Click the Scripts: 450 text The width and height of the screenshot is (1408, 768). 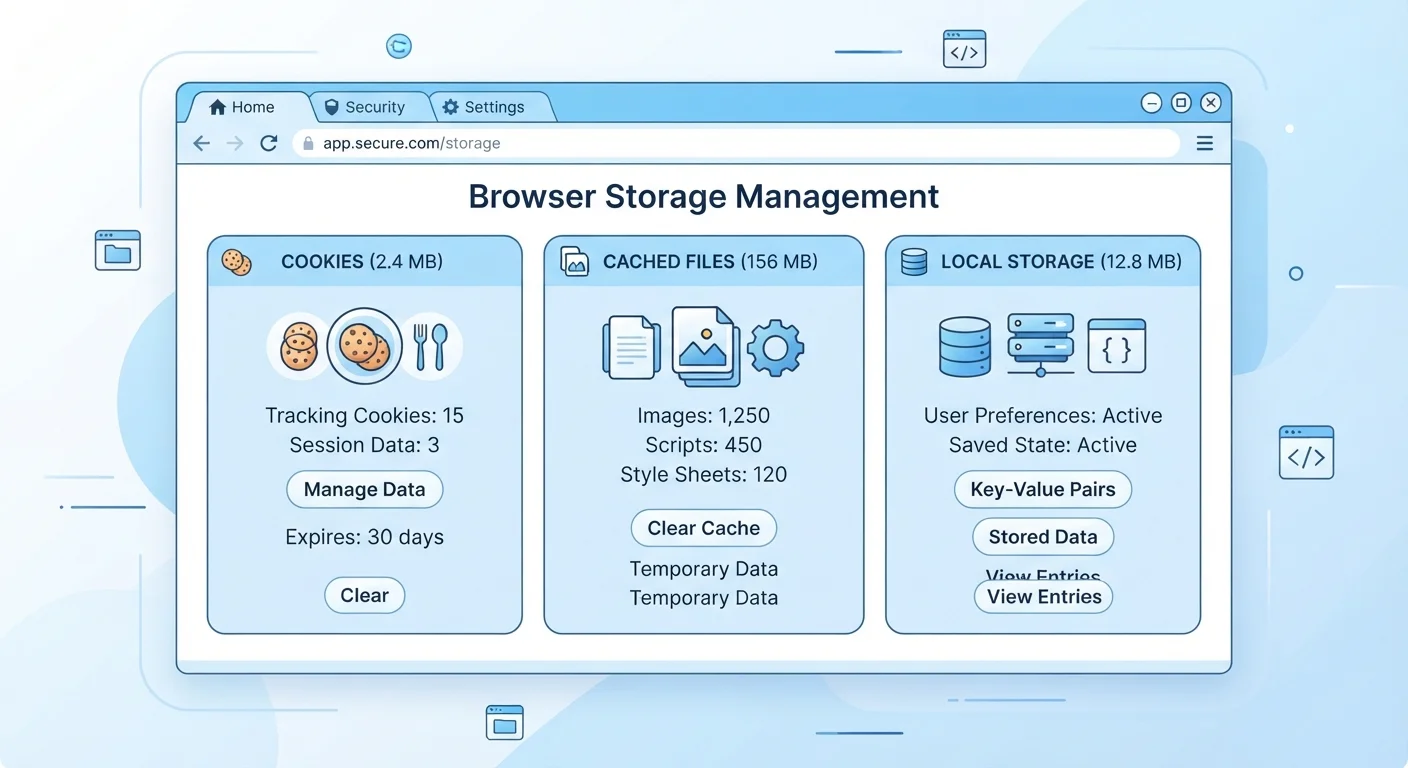704,445
